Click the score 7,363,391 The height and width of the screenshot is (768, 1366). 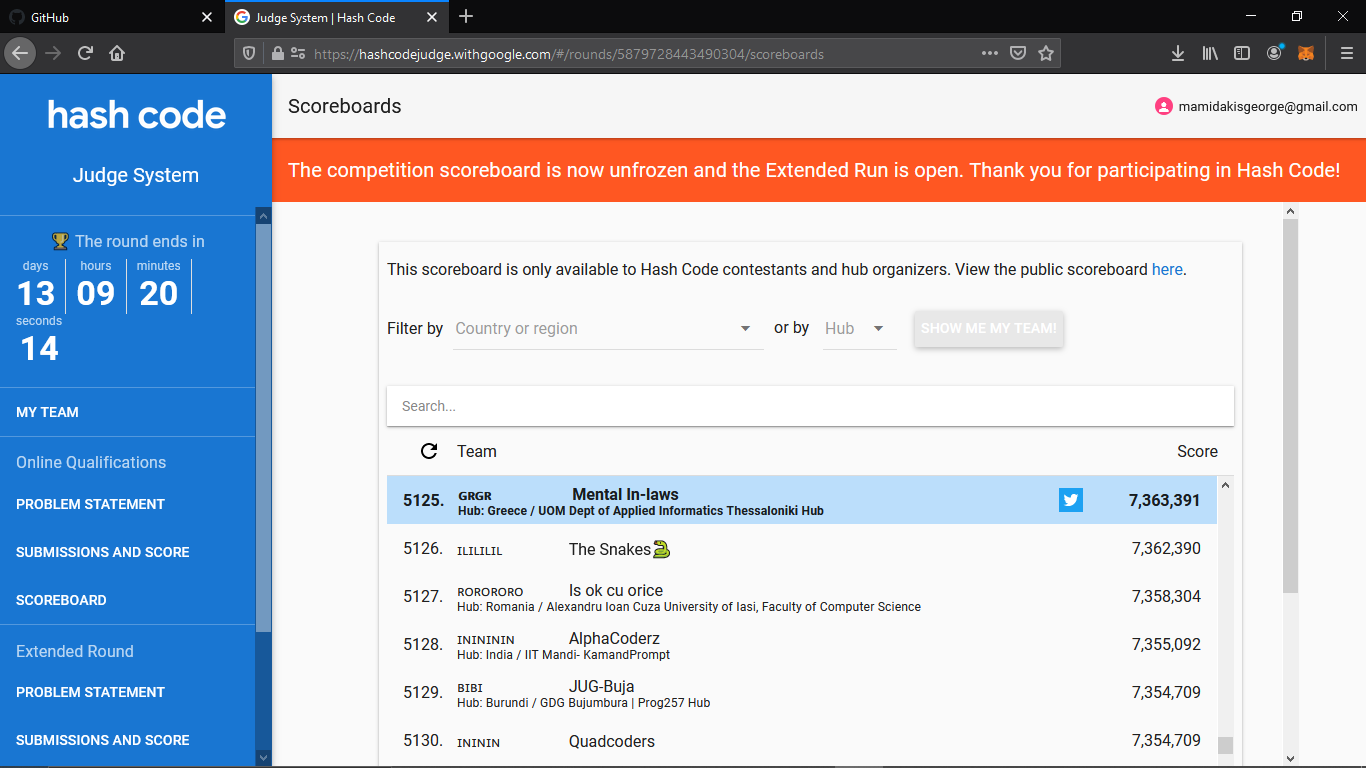[1164, 500]
